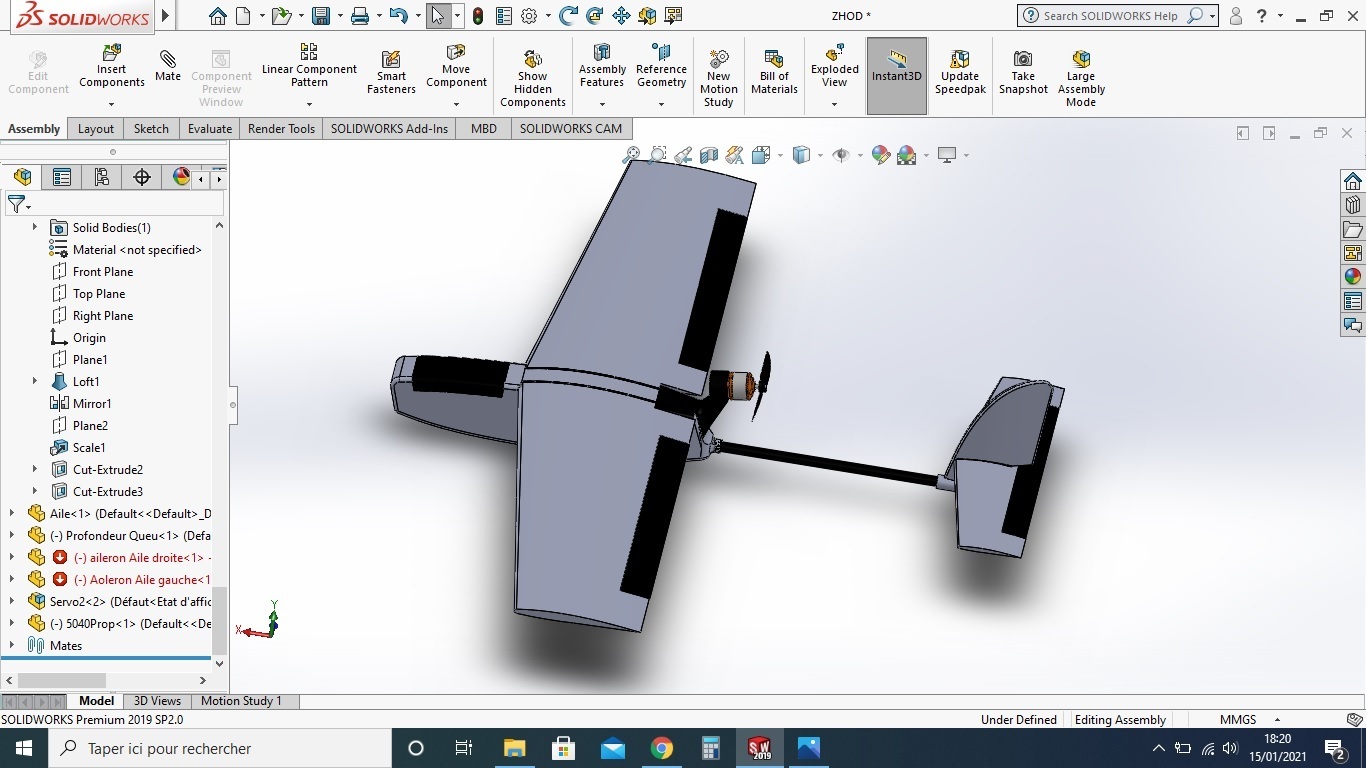Click the Mate tool in the ribbon
Image resolution: width=1366 pixels, height=768 pixels.
coord(167,66)
